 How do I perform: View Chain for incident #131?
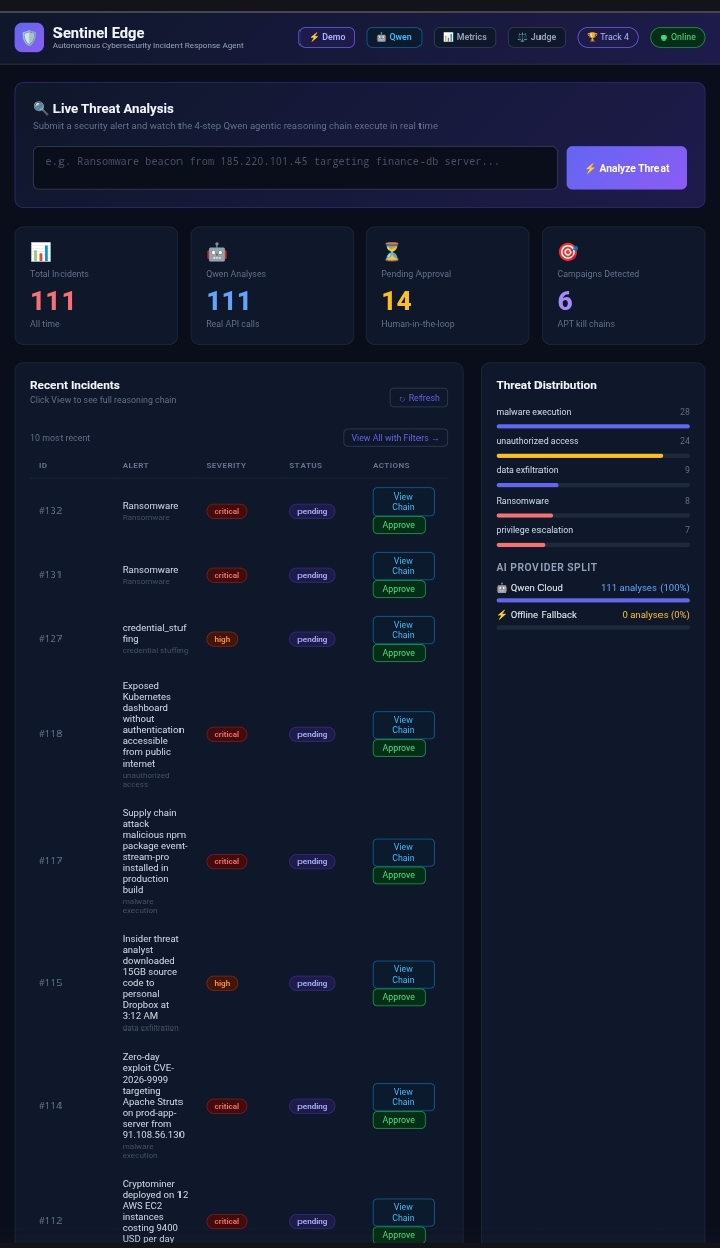(x=403, y=565)
